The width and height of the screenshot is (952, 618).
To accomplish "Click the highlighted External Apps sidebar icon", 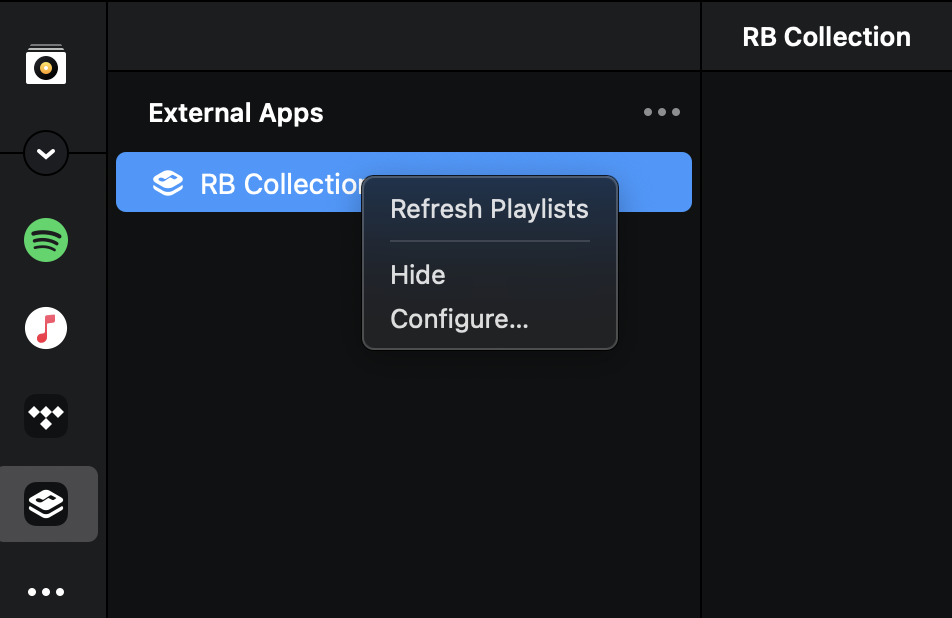I will 47,503.
